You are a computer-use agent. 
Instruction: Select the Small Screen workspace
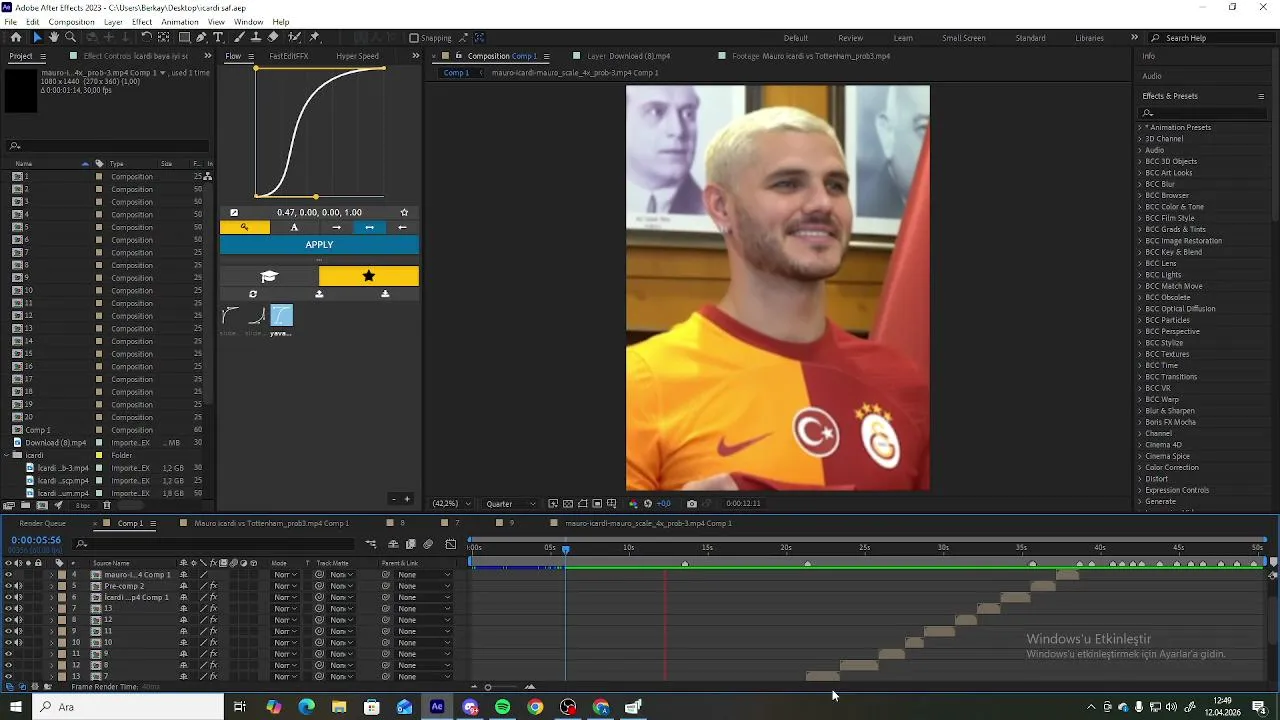(x=964, y=38)
